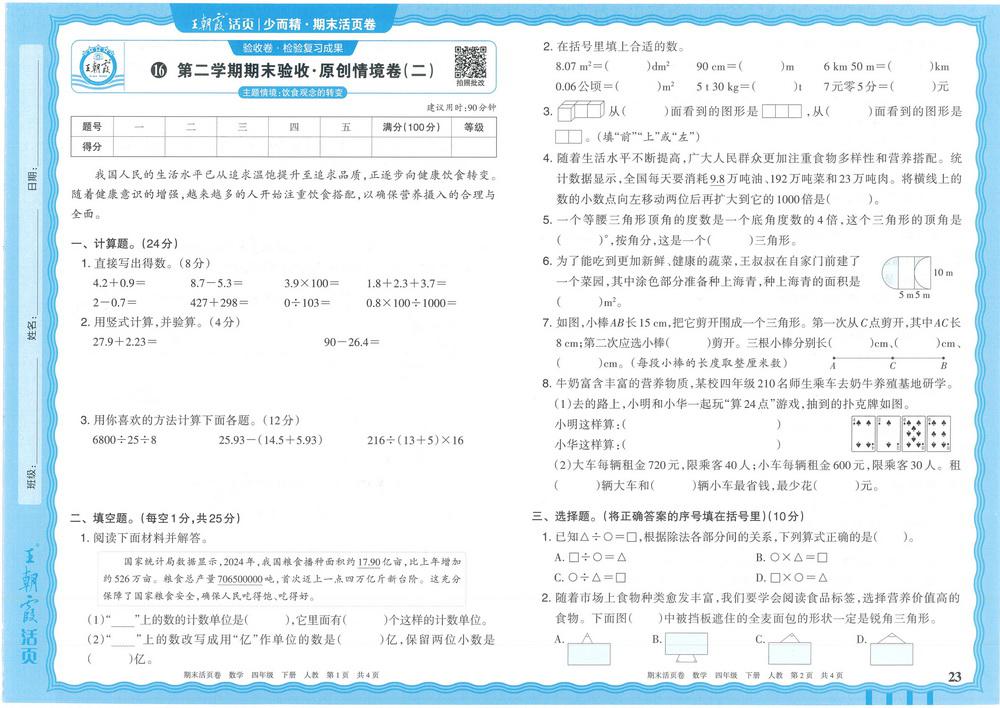Click the underlined 9.8 in question 4

pyautogui.click(x=717, y=179)
